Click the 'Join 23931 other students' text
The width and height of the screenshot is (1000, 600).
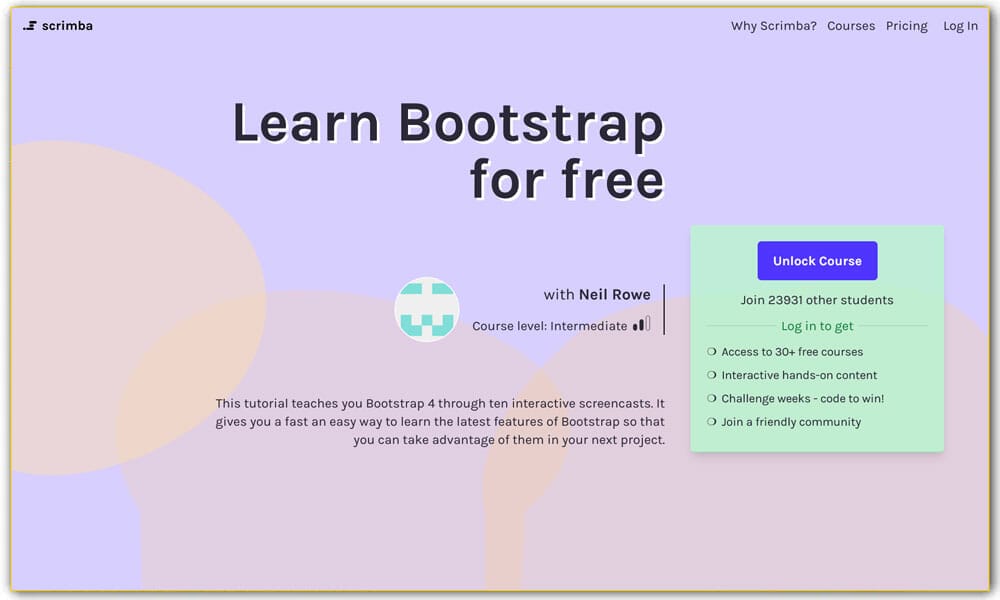817,299
